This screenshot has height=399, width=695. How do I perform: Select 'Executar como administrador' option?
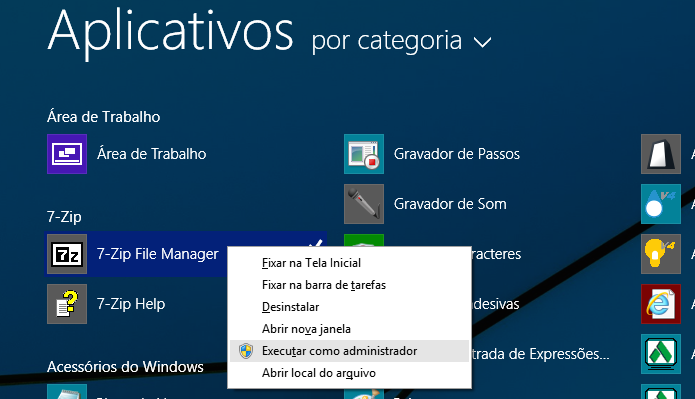coord(349,351)
